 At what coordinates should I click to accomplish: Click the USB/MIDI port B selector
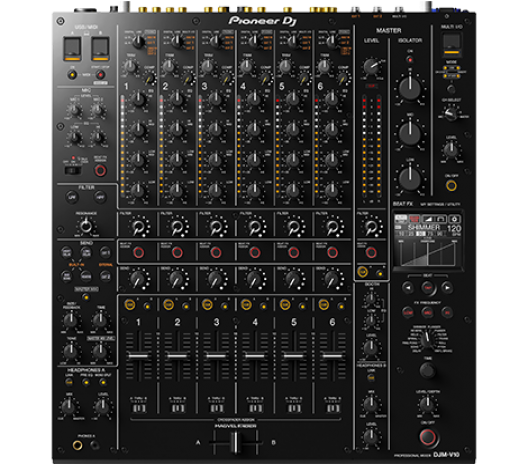pos(101,49)
